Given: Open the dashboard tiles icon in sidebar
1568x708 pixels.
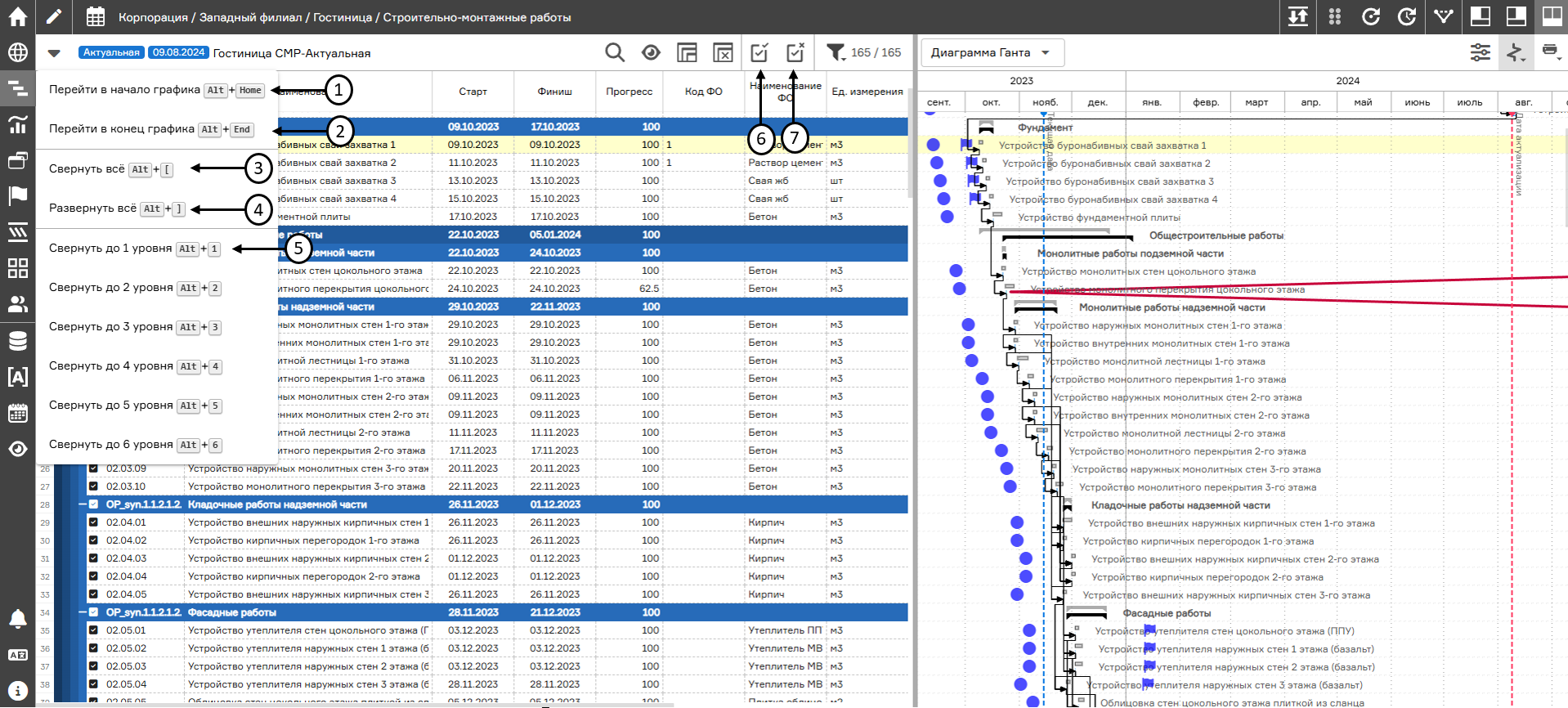Looking at the screenshot, I should click(x=17, y=268).
